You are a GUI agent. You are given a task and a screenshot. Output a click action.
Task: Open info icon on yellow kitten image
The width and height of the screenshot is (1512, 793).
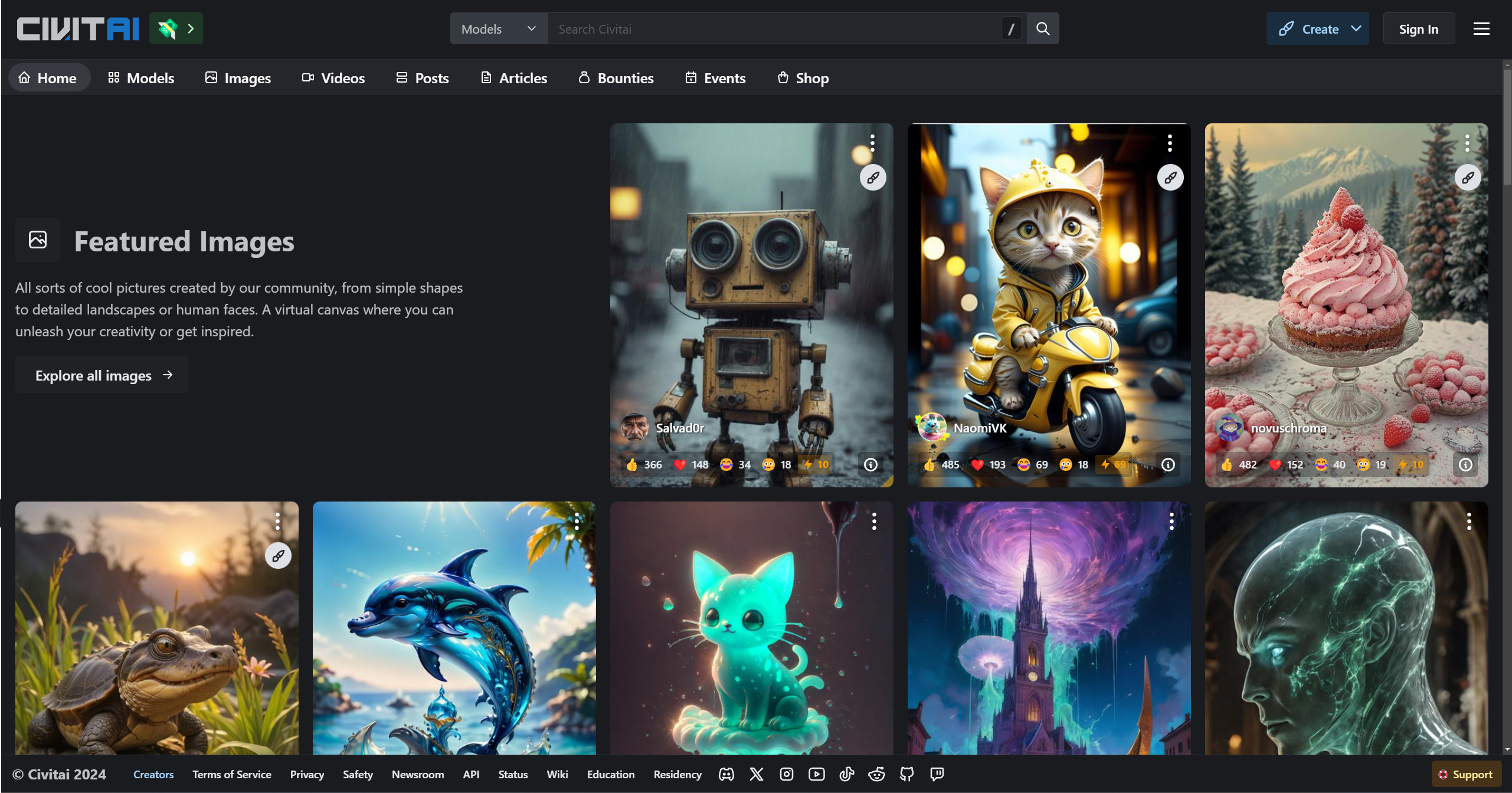coord(1168,465)
